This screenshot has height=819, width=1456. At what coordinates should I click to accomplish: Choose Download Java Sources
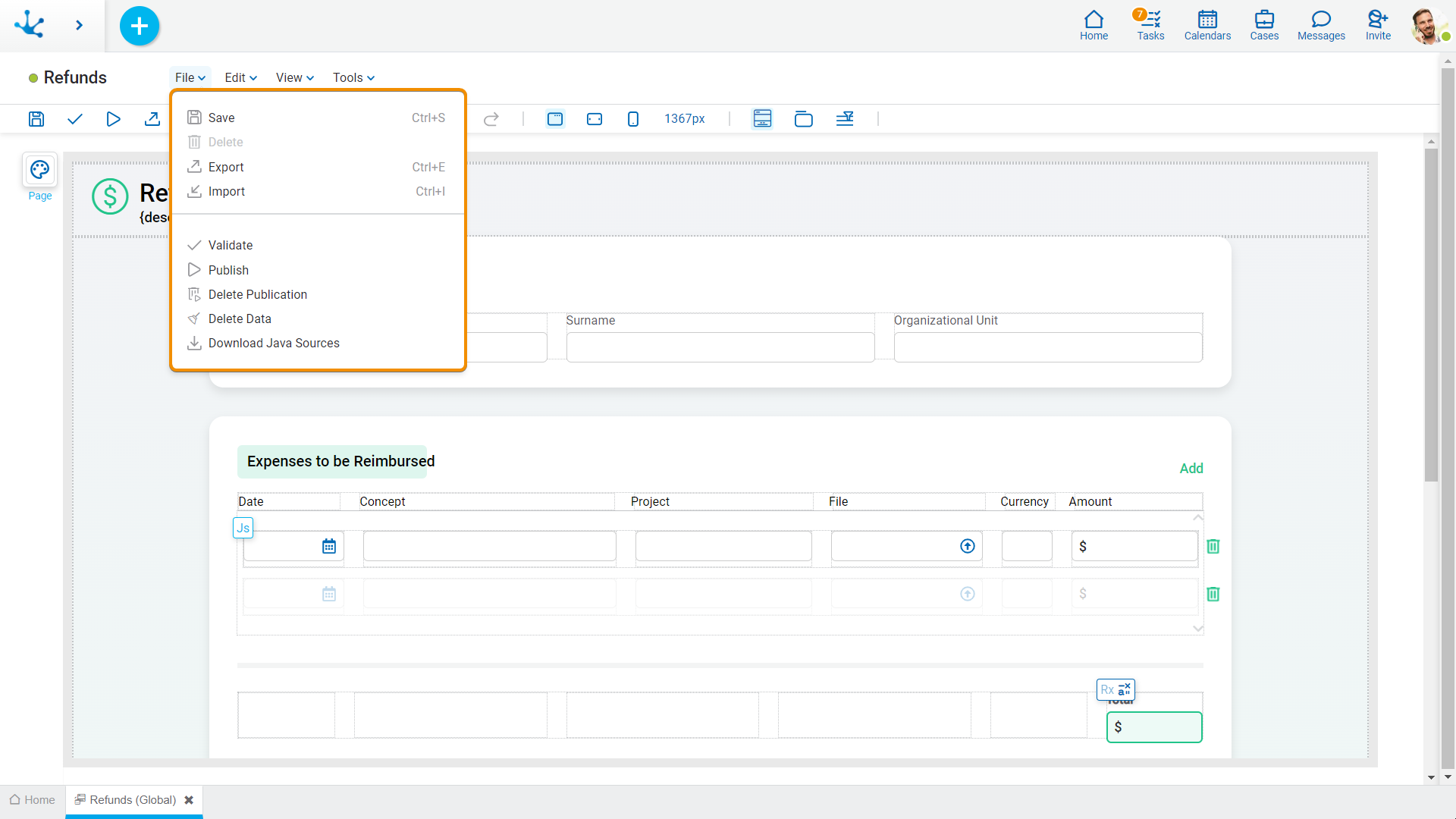coord(316,343)
